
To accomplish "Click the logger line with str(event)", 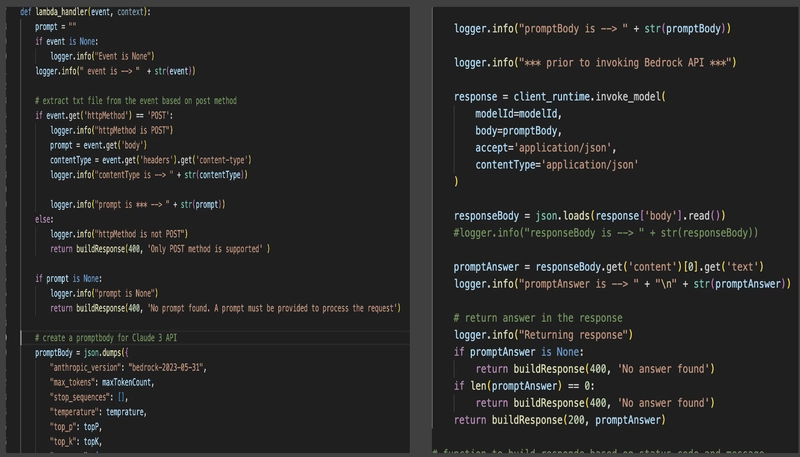I will tap(115, 71).
